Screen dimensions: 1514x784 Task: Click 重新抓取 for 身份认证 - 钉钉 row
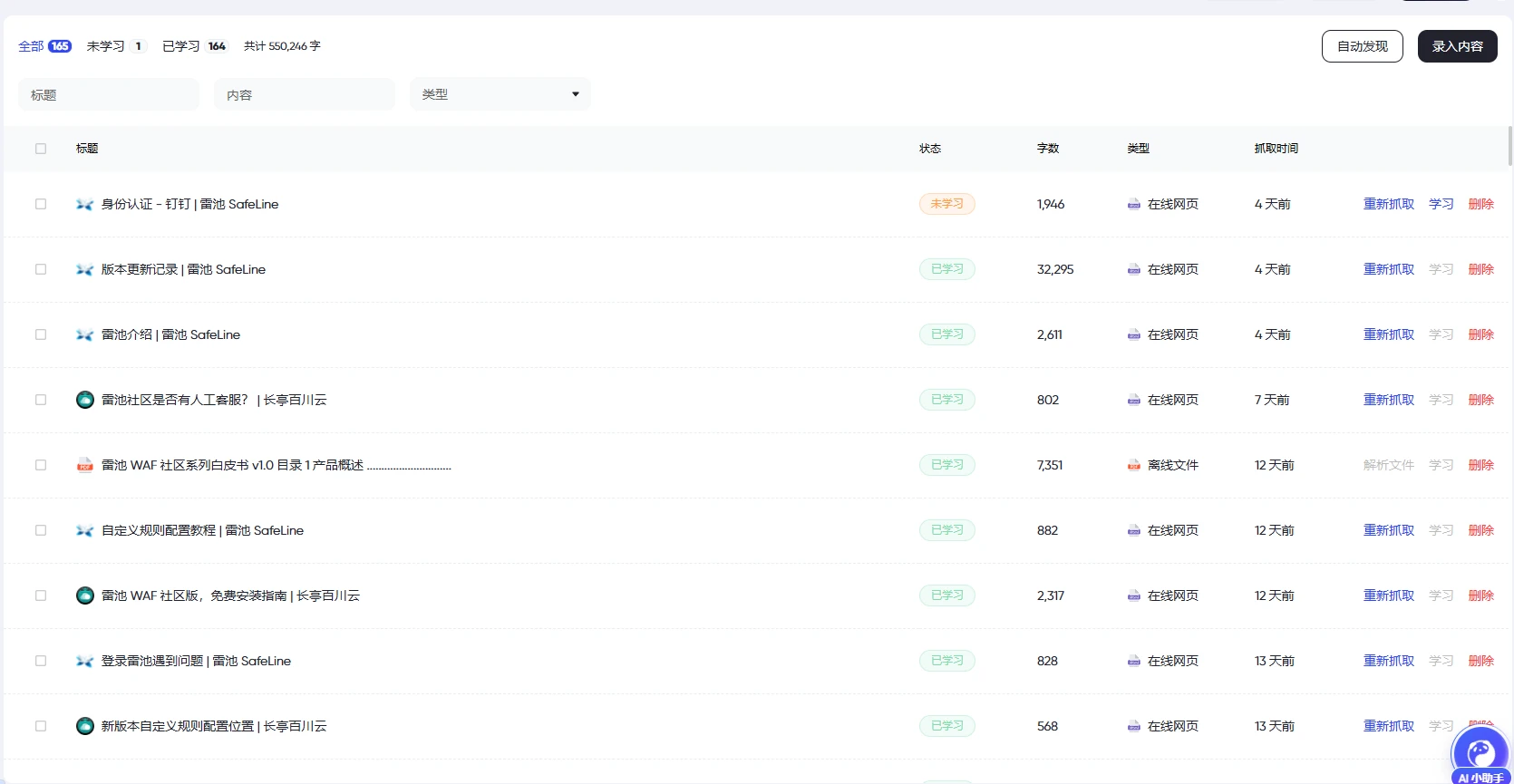point(1389,204)
